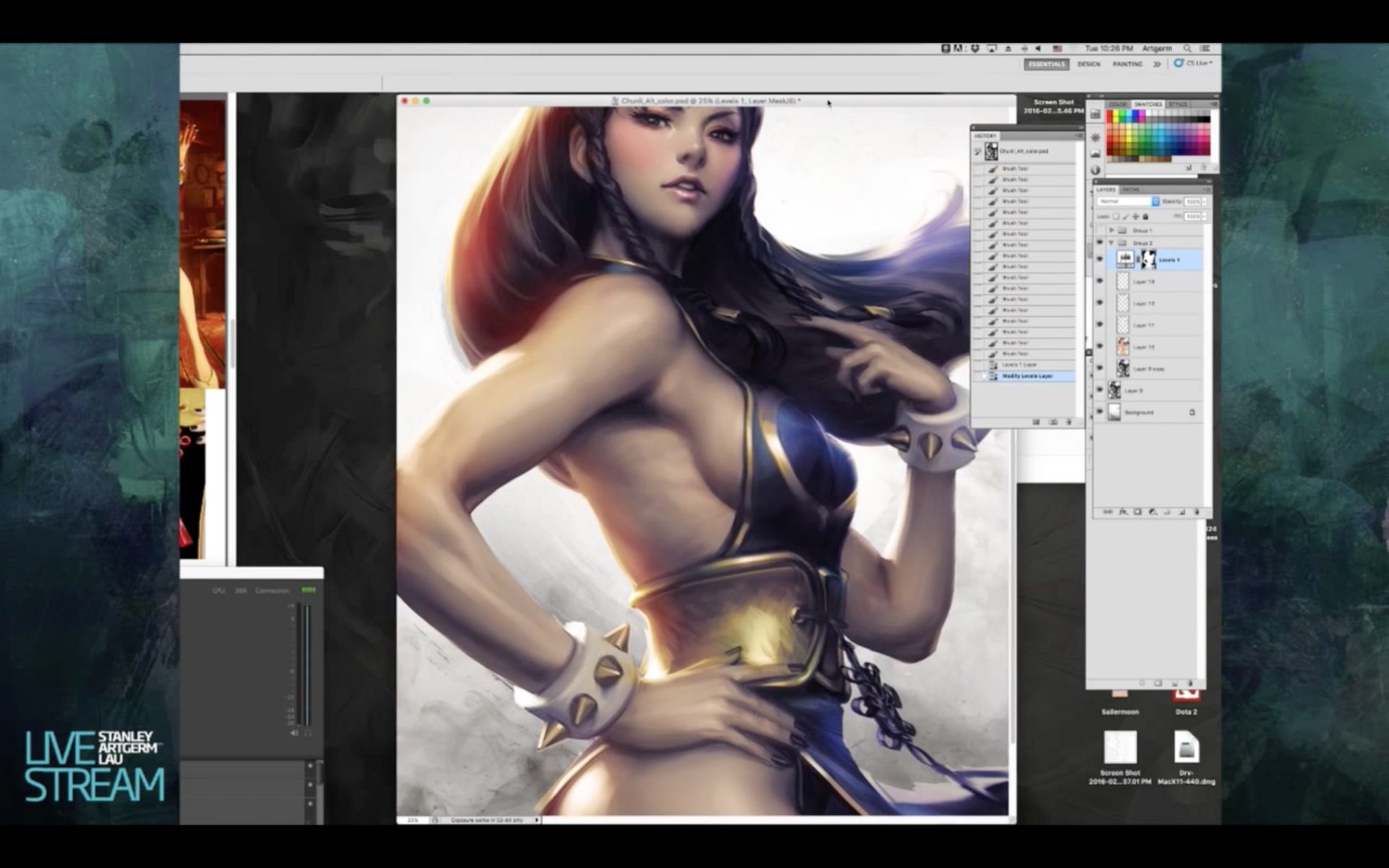Pick the black swatch in the Swatches panel
The image size is (1389, 868).
(1207, 120)
